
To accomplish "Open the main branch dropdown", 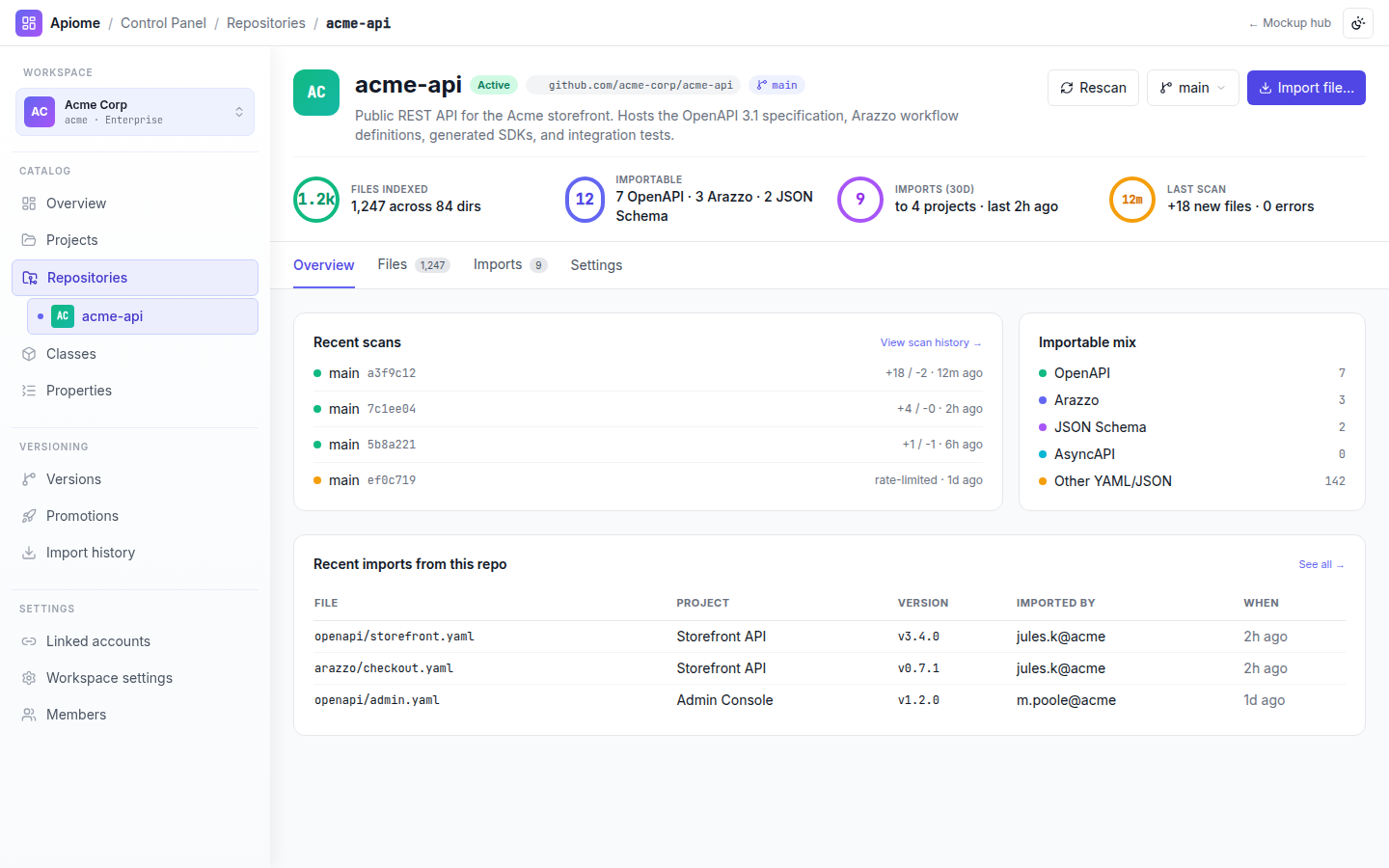I will (x=1192, y=88).
